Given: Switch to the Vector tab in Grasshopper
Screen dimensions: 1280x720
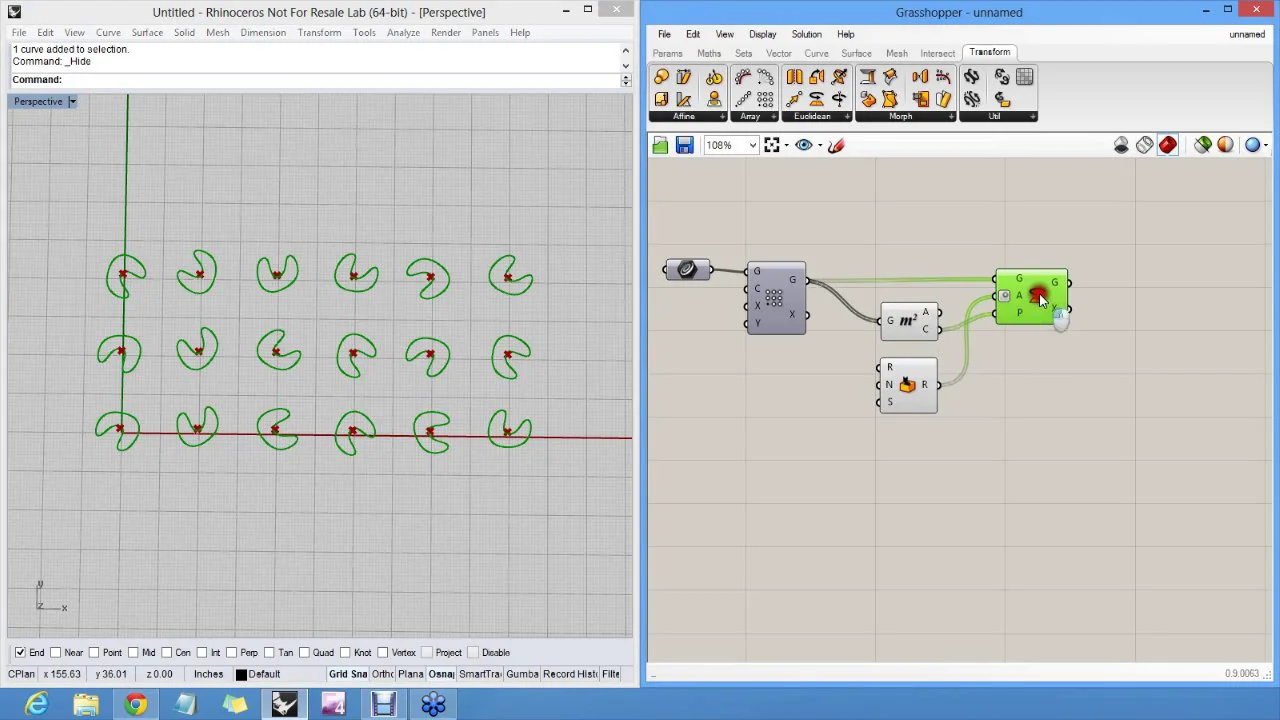Looking at the screenshot, I should coord(778,54).
